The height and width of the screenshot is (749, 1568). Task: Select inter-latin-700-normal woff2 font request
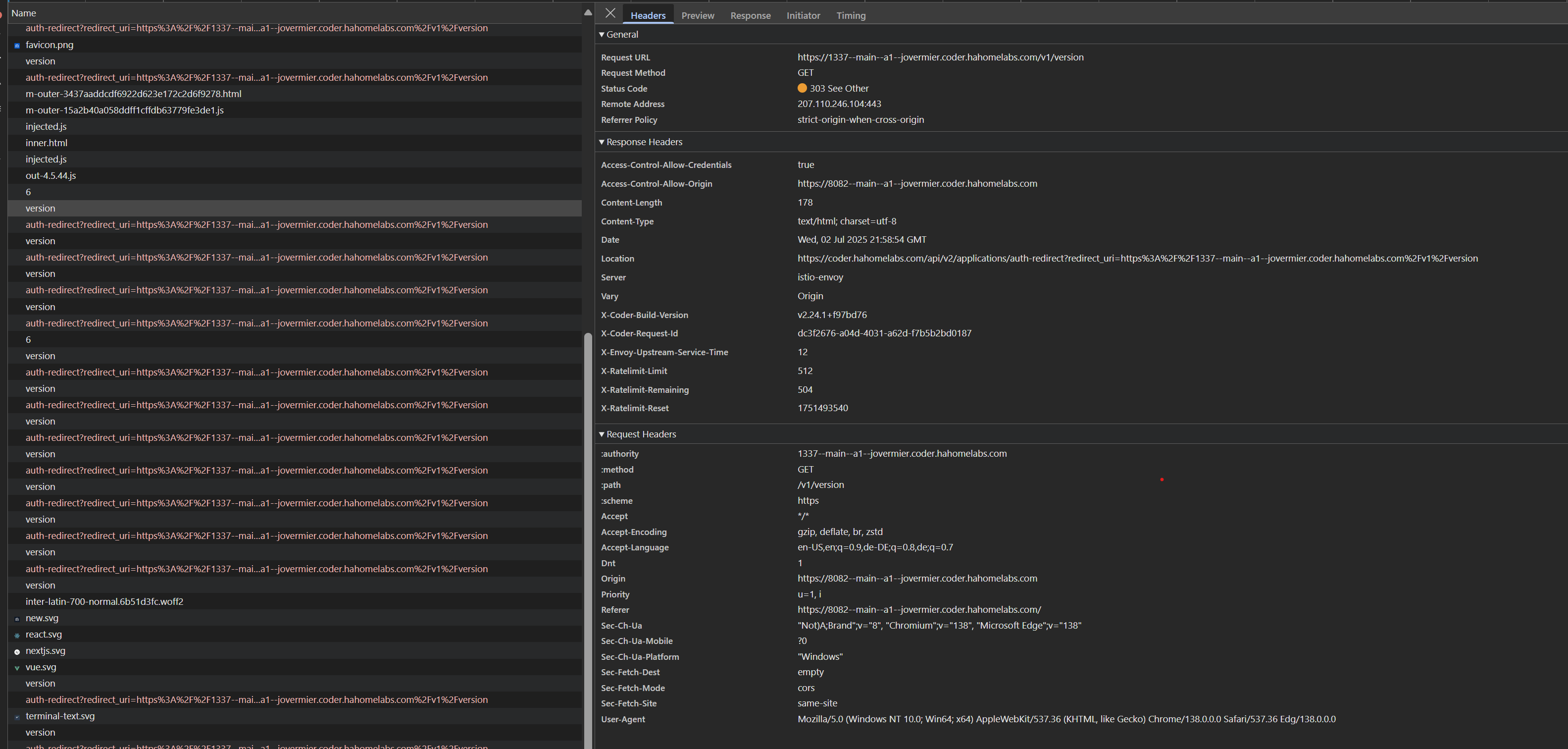(104, 602)
